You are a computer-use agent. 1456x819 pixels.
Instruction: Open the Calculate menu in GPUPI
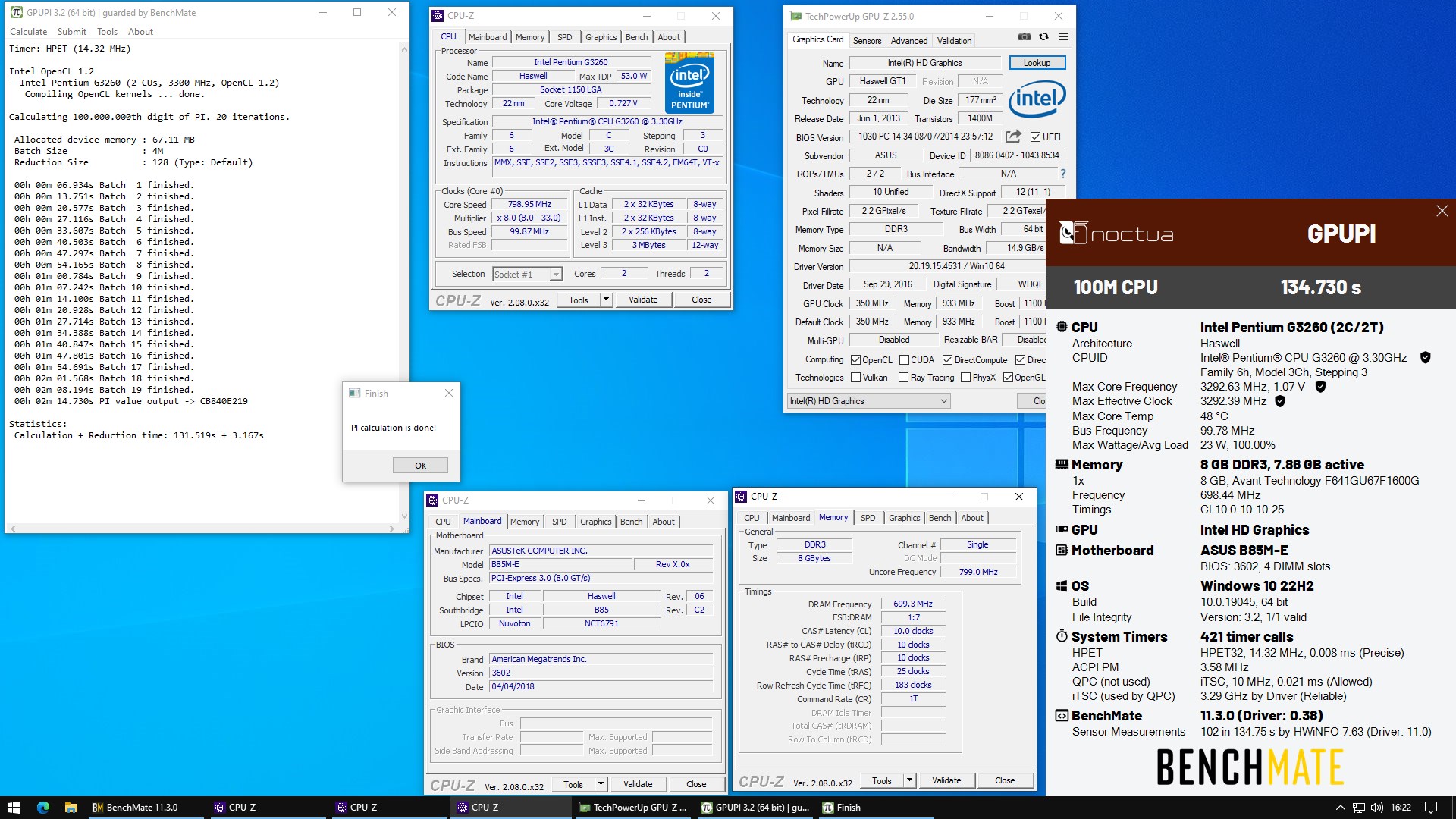point(28,32)
